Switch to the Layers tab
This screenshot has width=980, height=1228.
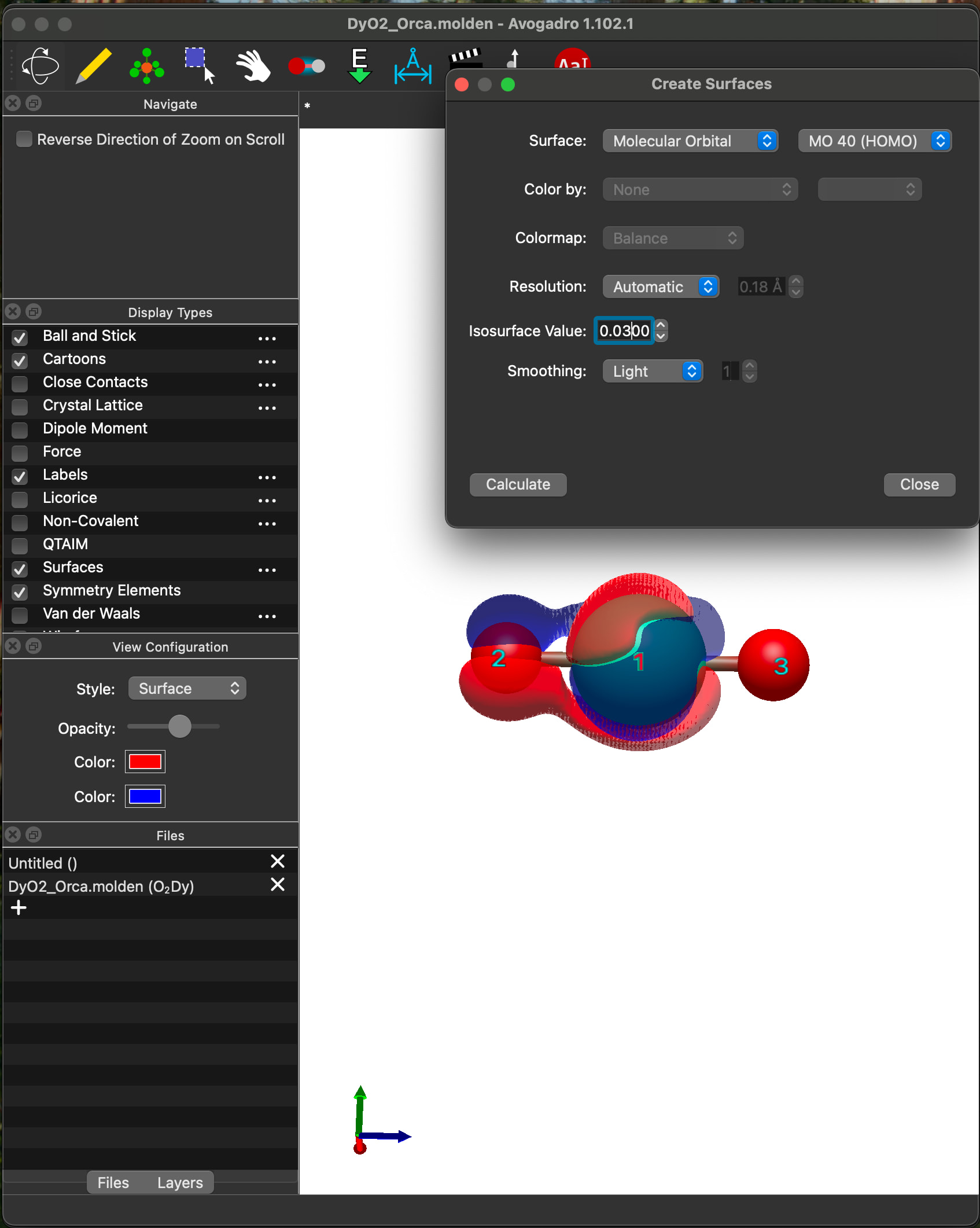180,1182
